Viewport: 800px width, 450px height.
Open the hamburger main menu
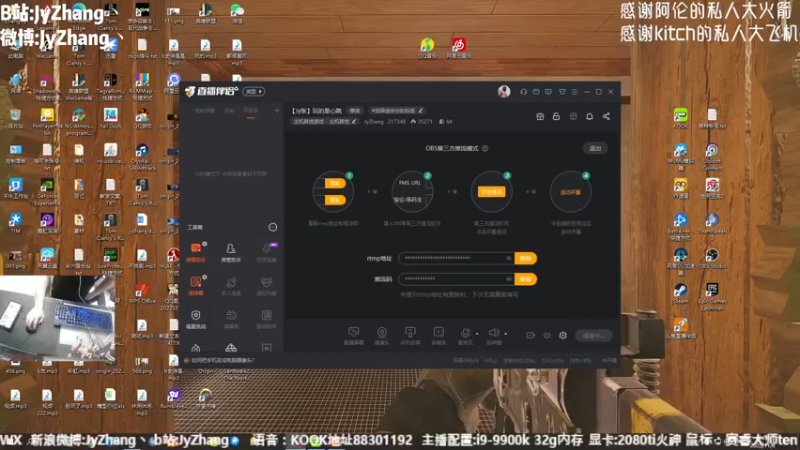(x=574, y=92)
